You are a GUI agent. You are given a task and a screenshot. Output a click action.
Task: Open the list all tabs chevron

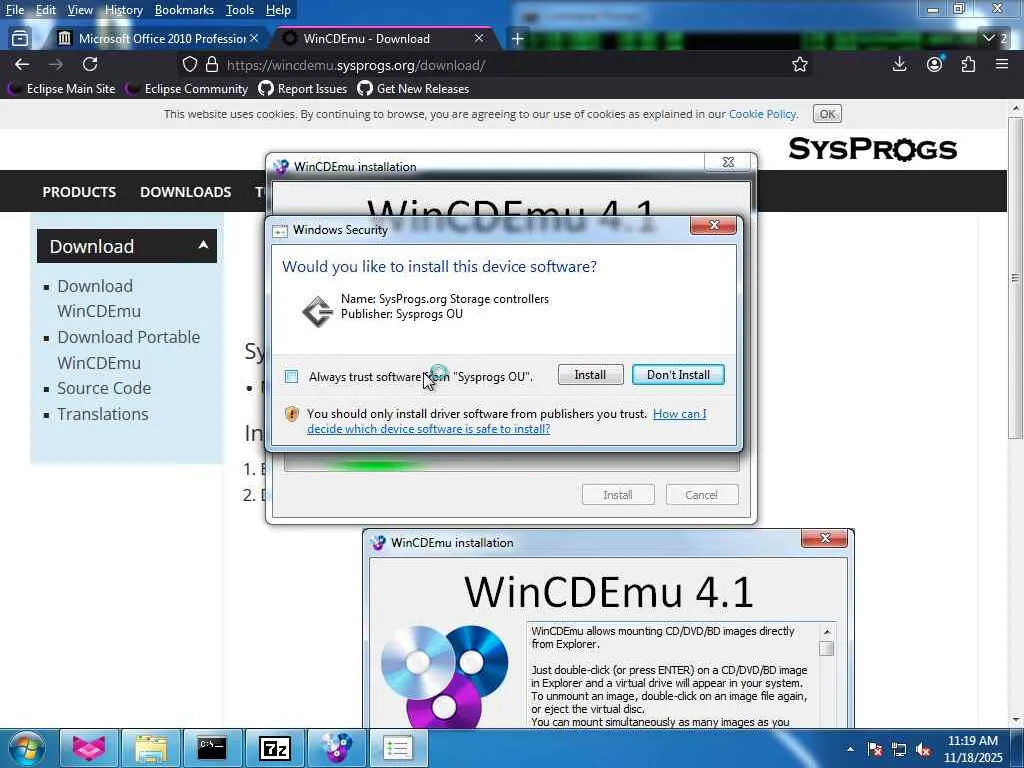click(x=989, y=39)
